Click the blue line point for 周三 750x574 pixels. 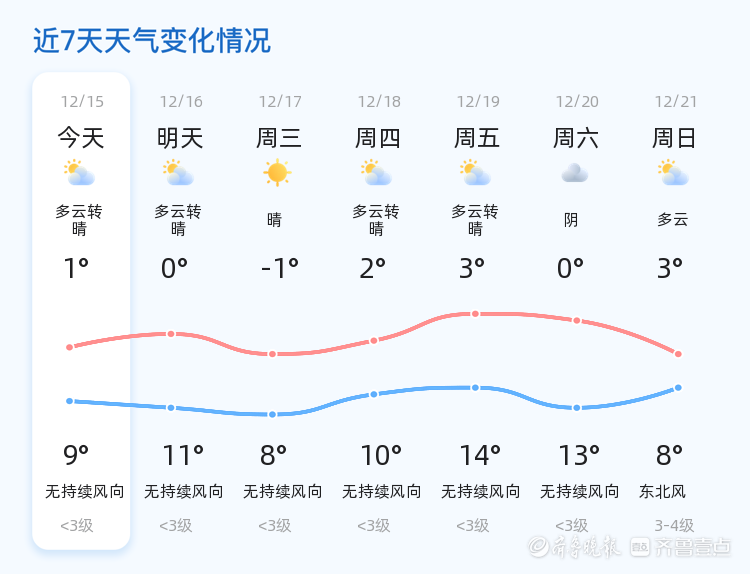[272, 414]
